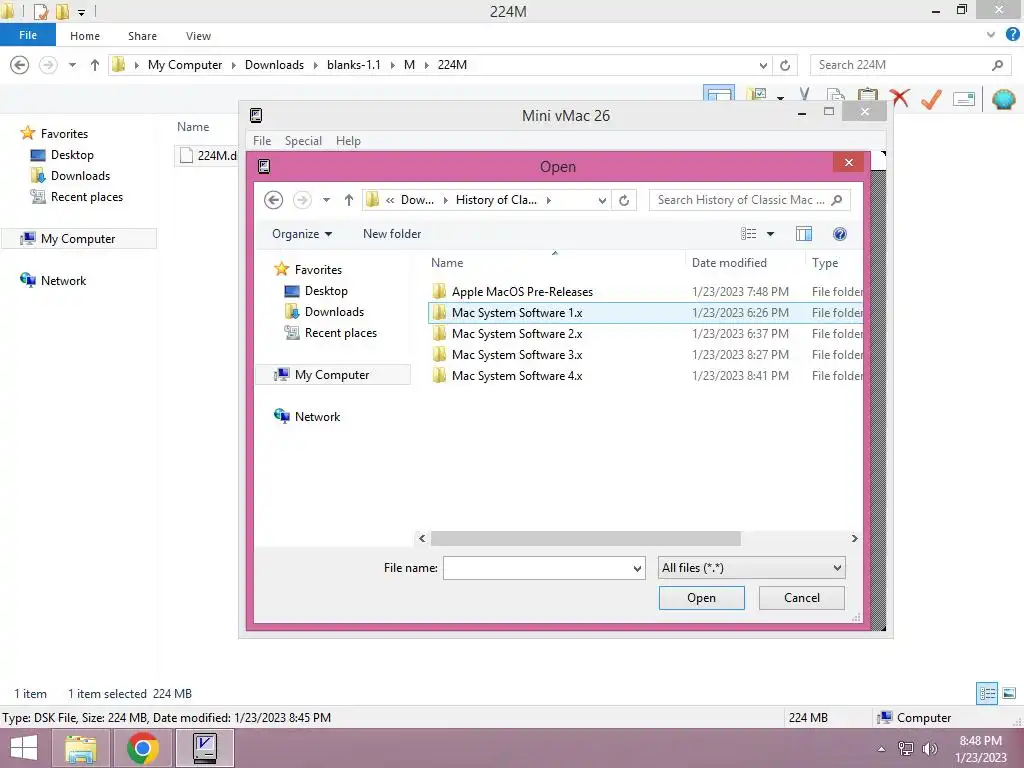Go up one folder in the Open dialog
This screenshot has width=1024, height=768.
[349, 200]
